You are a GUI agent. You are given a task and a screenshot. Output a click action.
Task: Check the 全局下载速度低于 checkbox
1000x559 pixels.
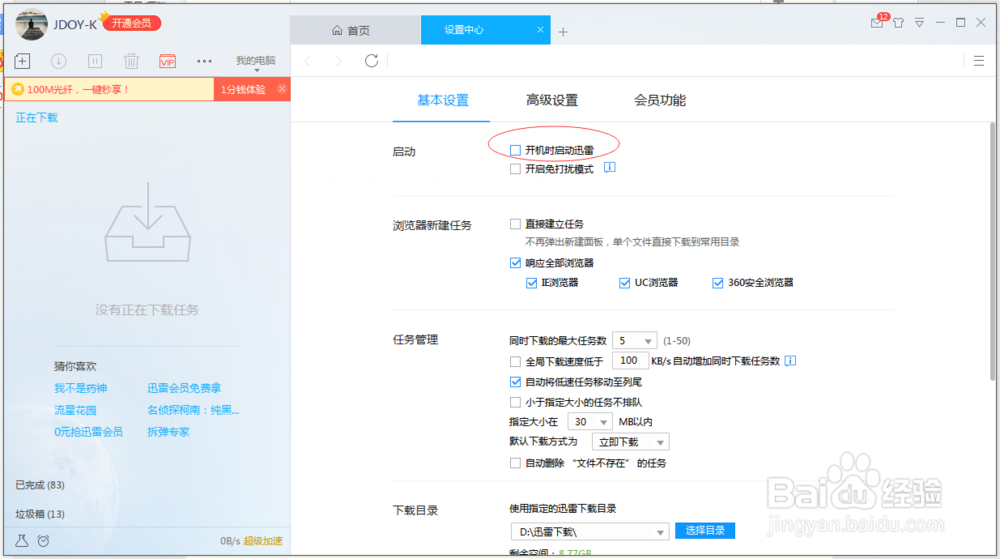(x=515, y=361)
